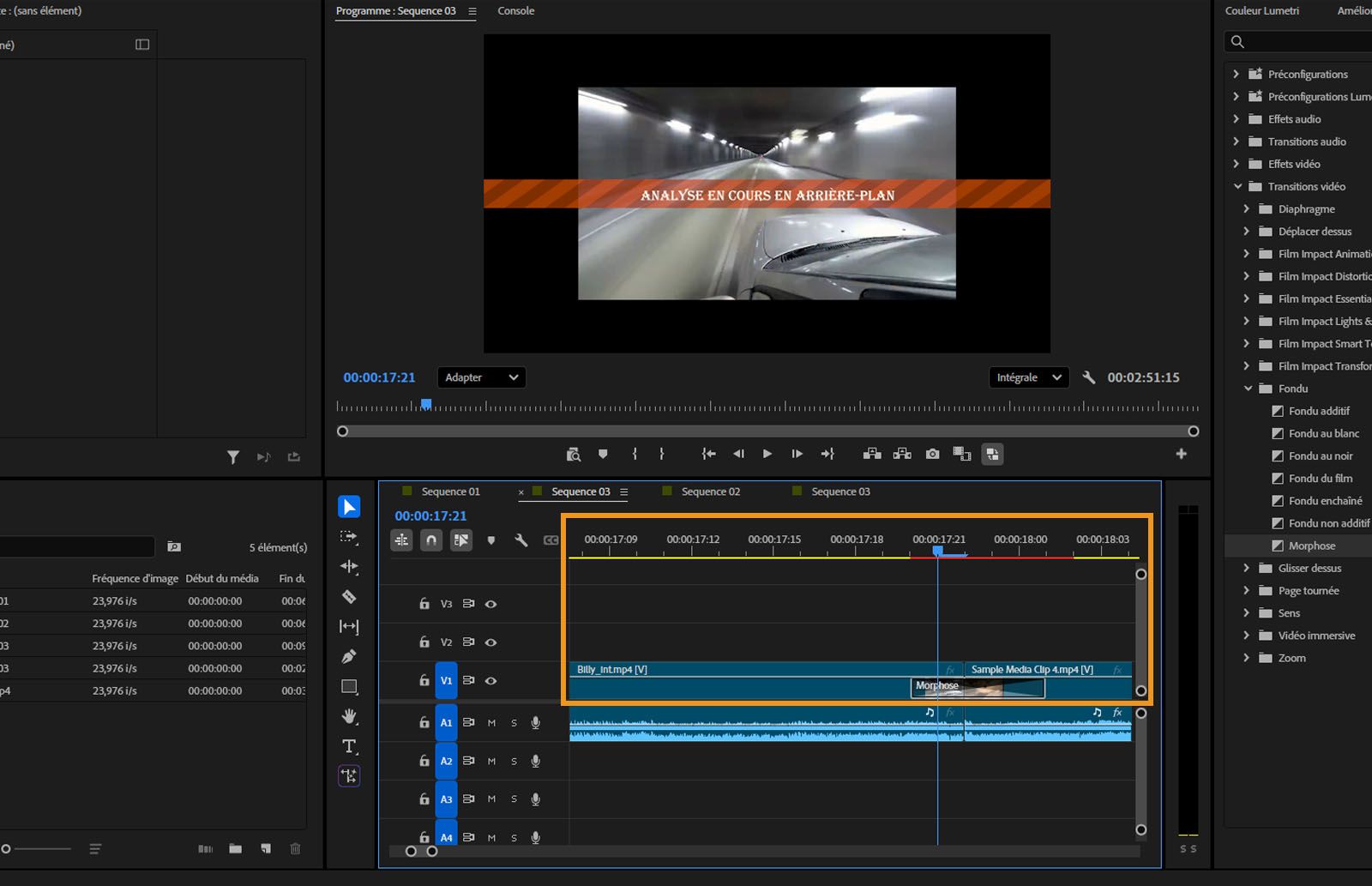Select the Morphose transition in Fondu
Viewport: 1372px width, 886px height.
[x=1311, y=545]
